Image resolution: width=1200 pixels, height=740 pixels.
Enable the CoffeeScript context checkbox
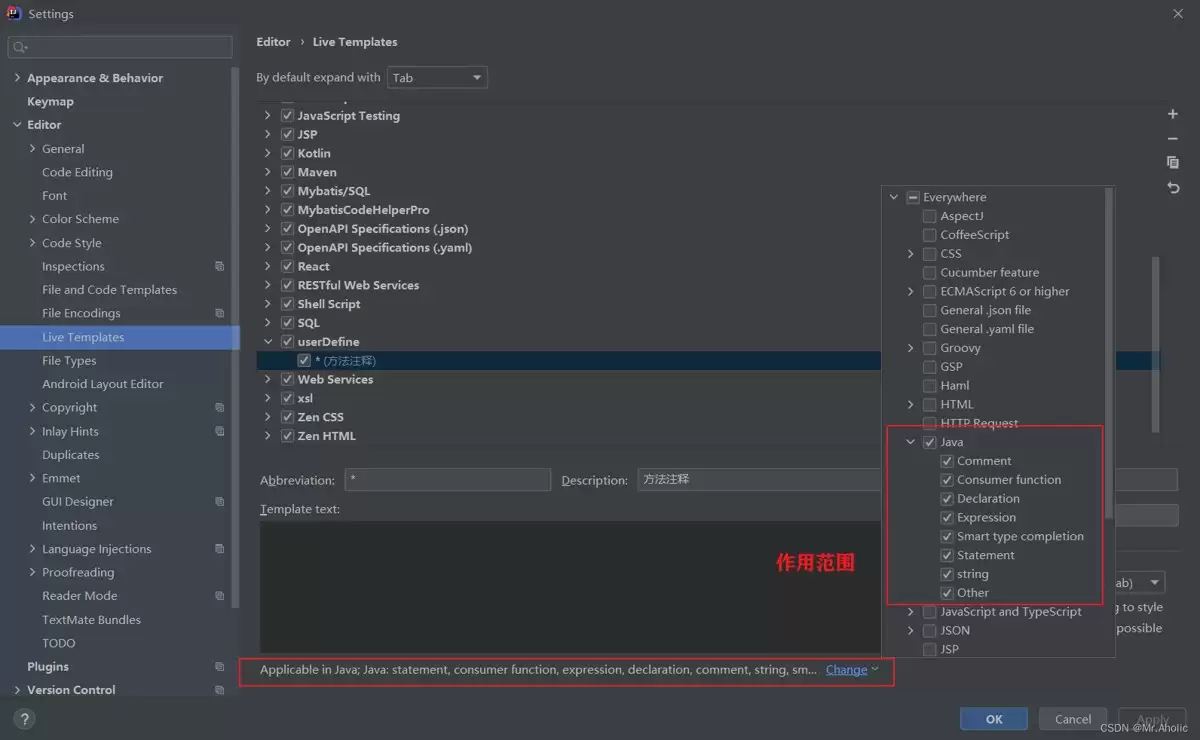pos(930,235)
